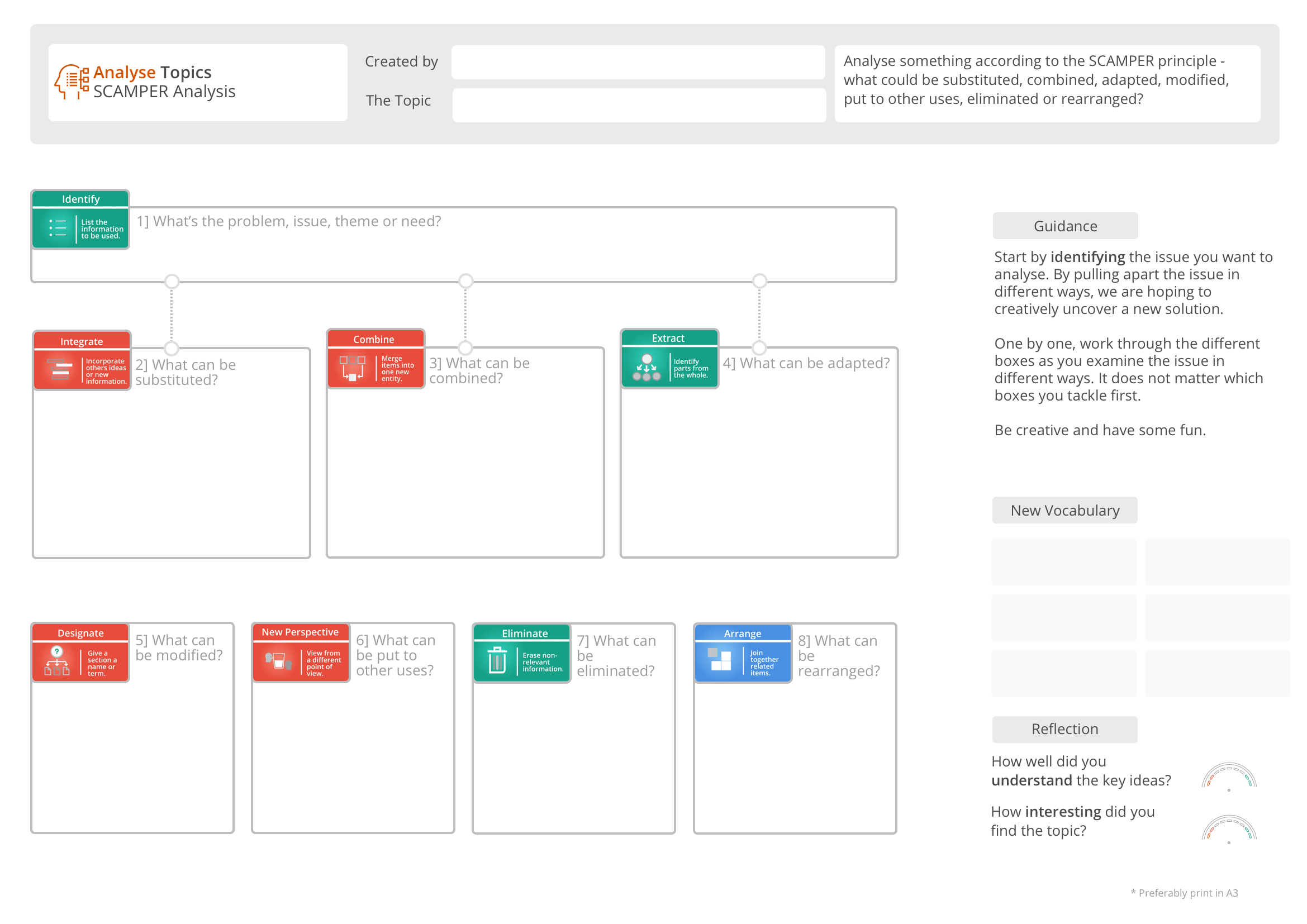
Task: Click the Eliminate trash can icon
Action: click(497, 660)
